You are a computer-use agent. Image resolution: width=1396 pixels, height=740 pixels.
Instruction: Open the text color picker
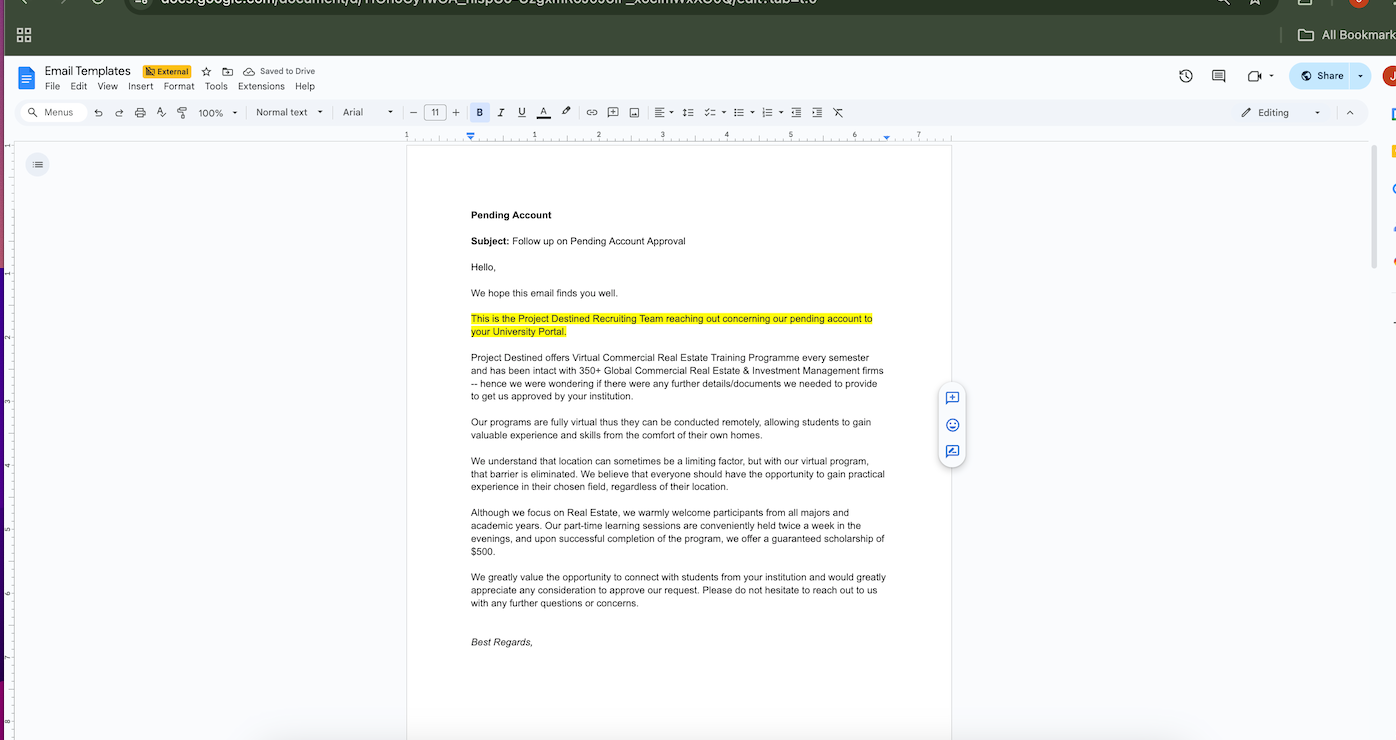pyautogui.click(x=543, y=113)
